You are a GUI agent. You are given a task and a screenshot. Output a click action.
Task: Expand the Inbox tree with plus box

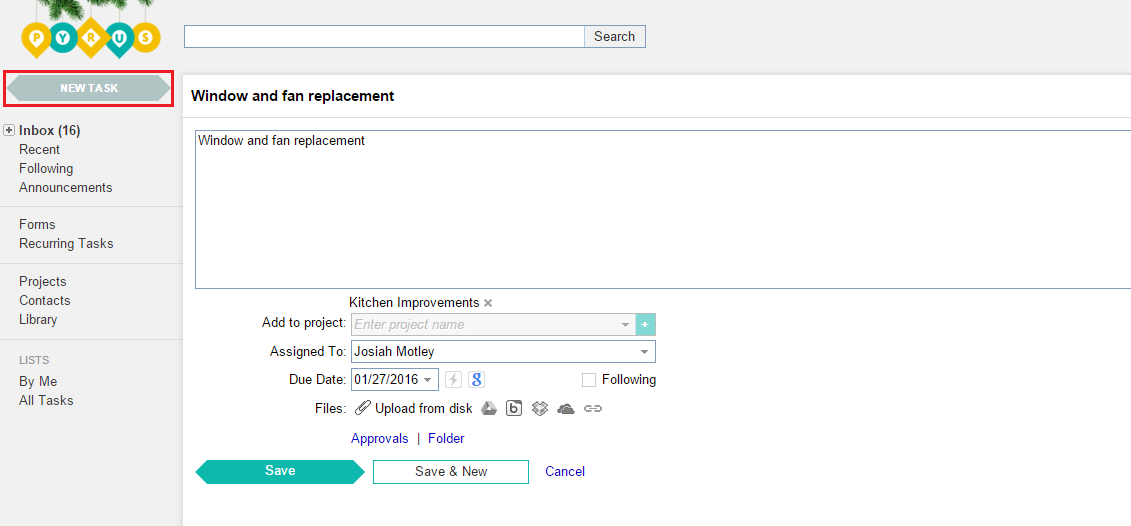point(9,131)
